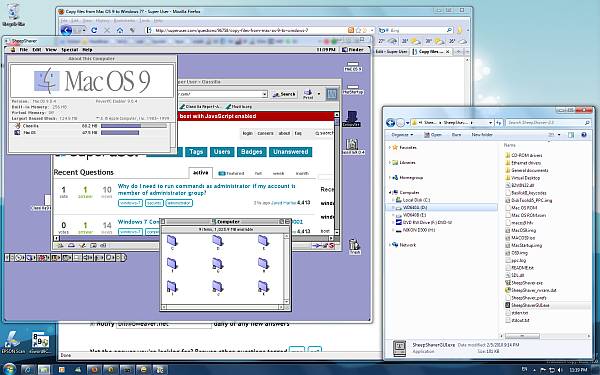Viewport: 600px width, 375px height.
Task: Click the Print icon in Classilla toolbar
Action: point(308,94)
